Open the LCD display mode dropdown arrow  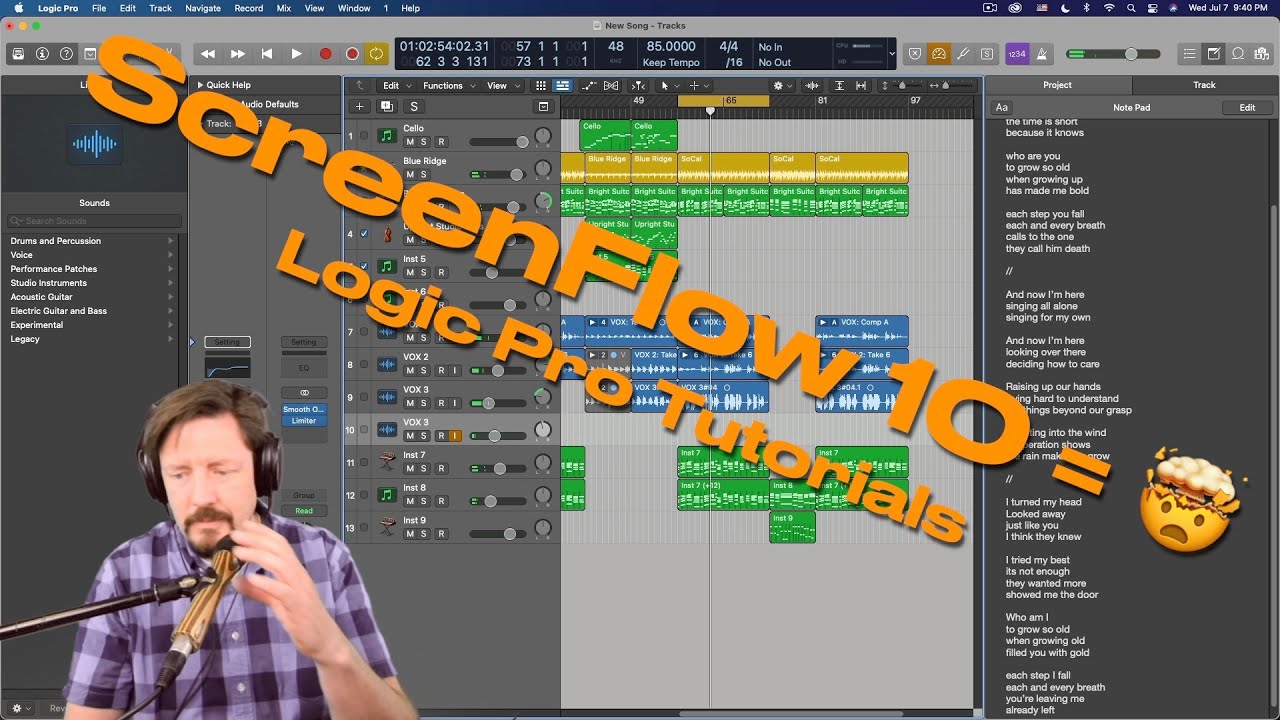[892, 54]
